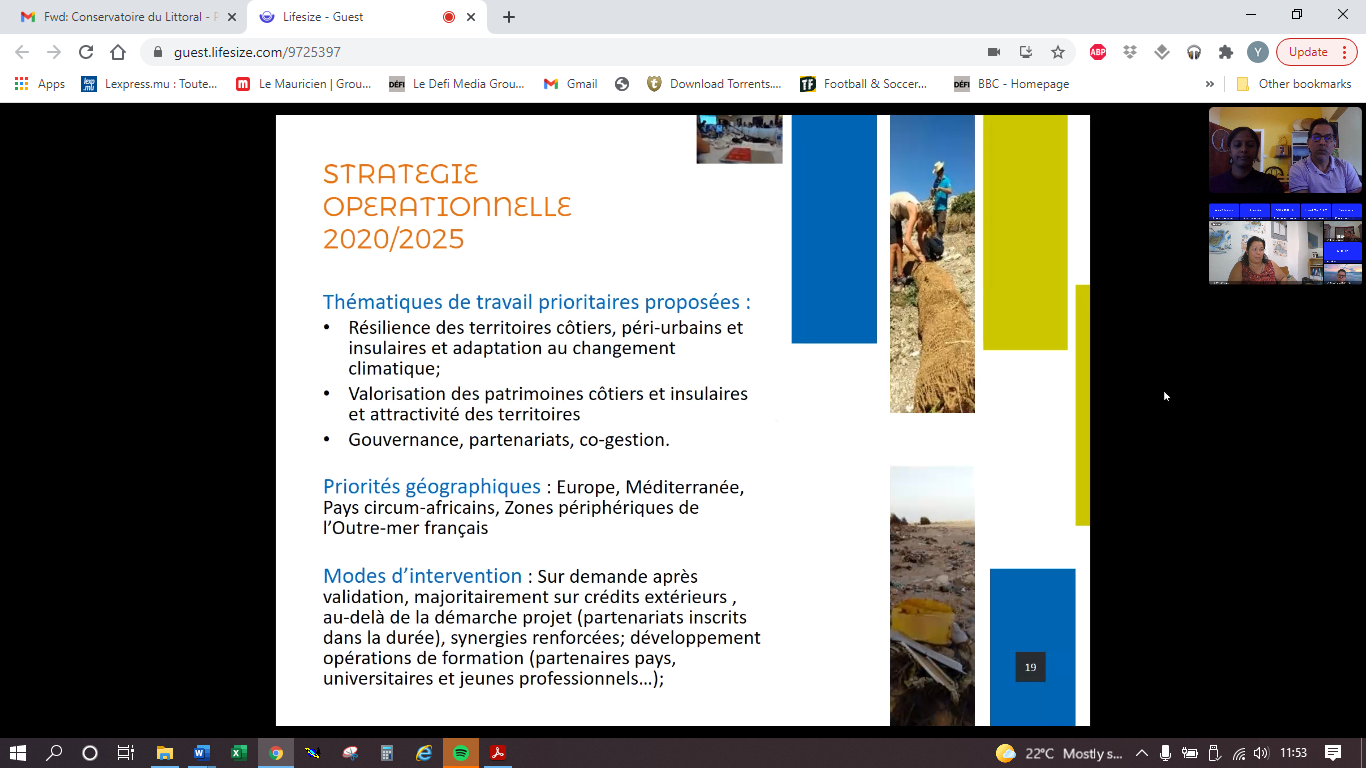Viewport: 1366px width, 768px height.
Task: Select the top participant video thumbnail
Action: pos(1285,150)
